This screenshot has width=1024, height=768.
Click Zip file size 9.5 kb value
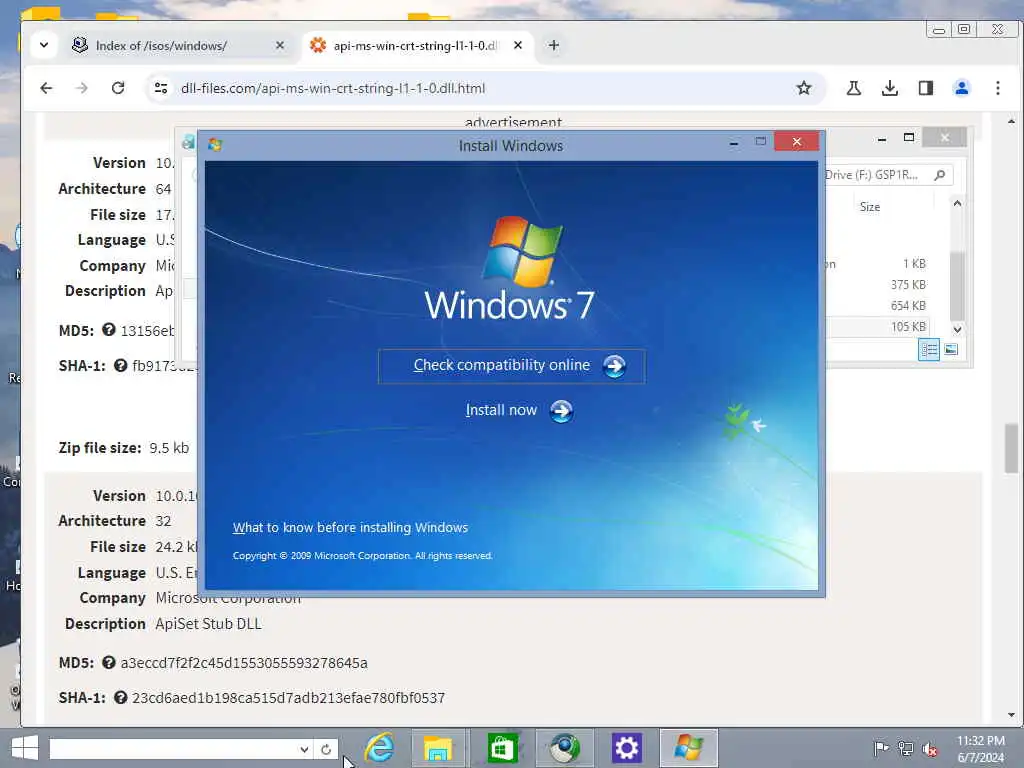click(x=169, y=448)
